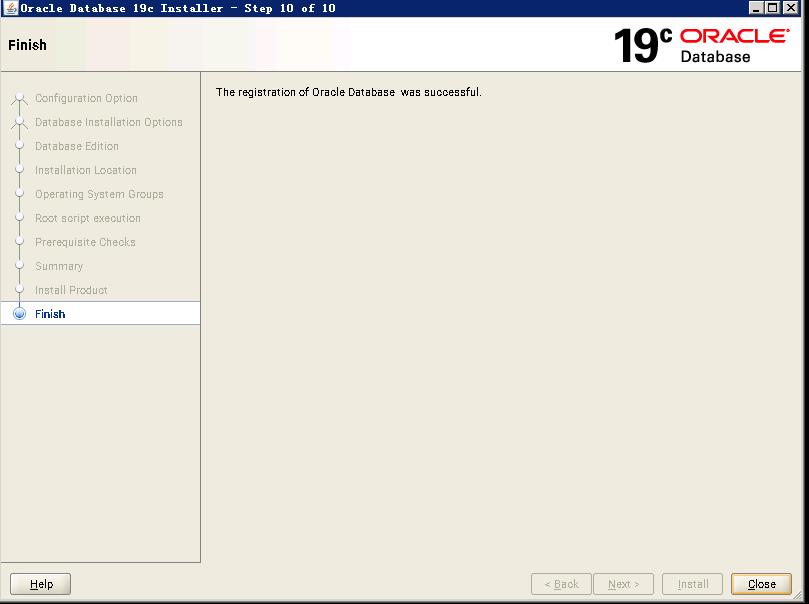Select the Database Installation Options step

109,122
